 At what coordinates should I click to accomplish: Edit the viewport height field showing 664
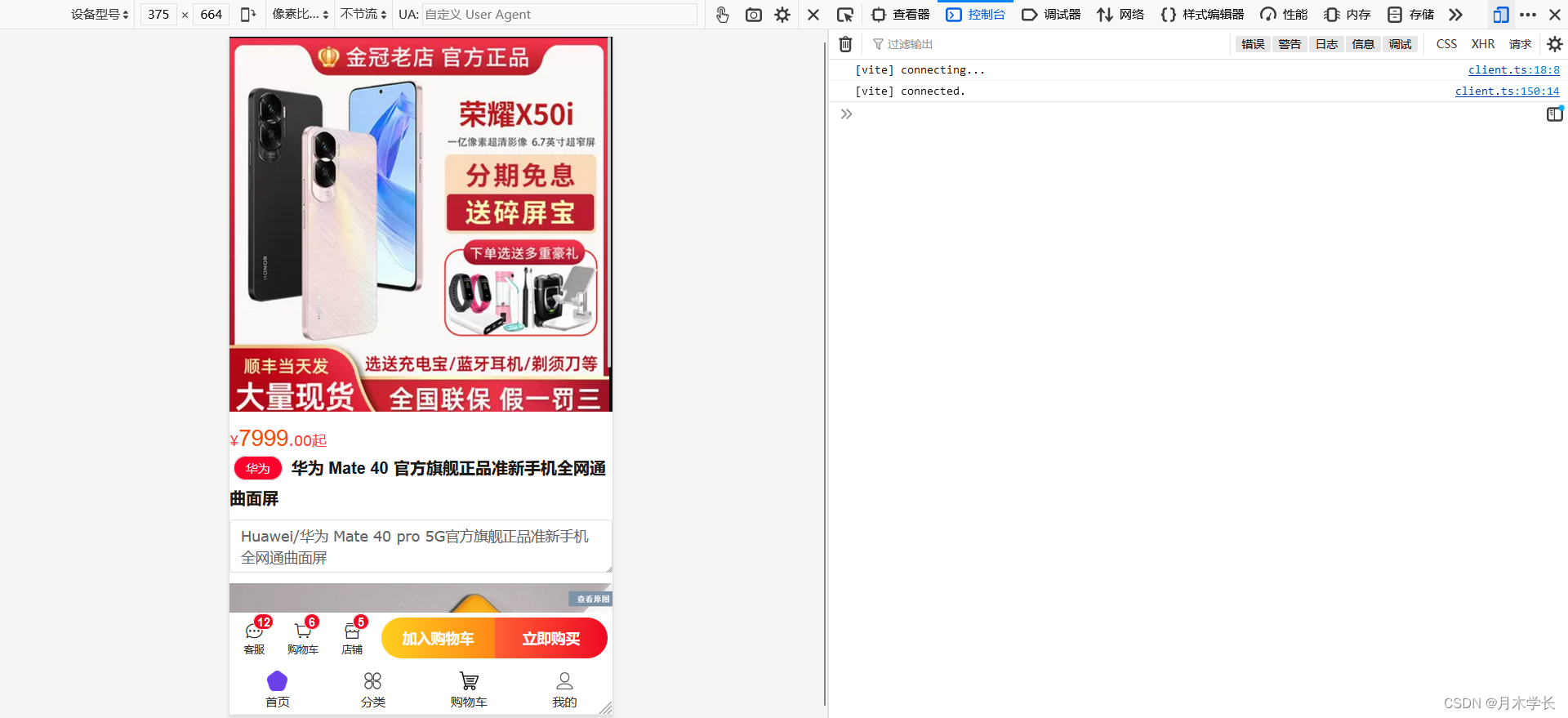212,15
